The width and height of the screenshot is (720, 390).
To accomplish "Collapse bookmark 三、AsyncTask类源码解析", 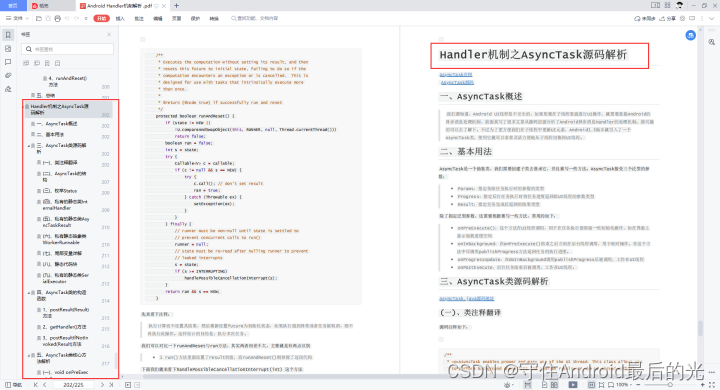I will tap(28, 146).
